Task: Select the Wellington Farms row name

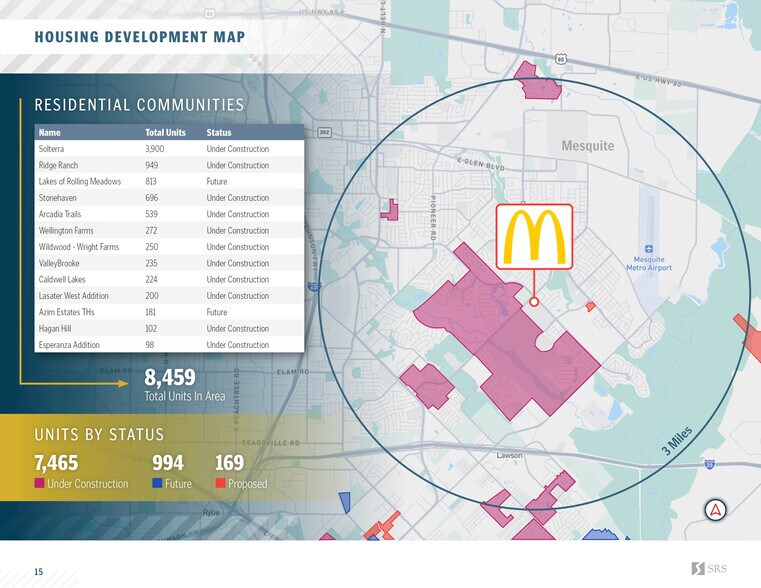Action: [66, 230]
